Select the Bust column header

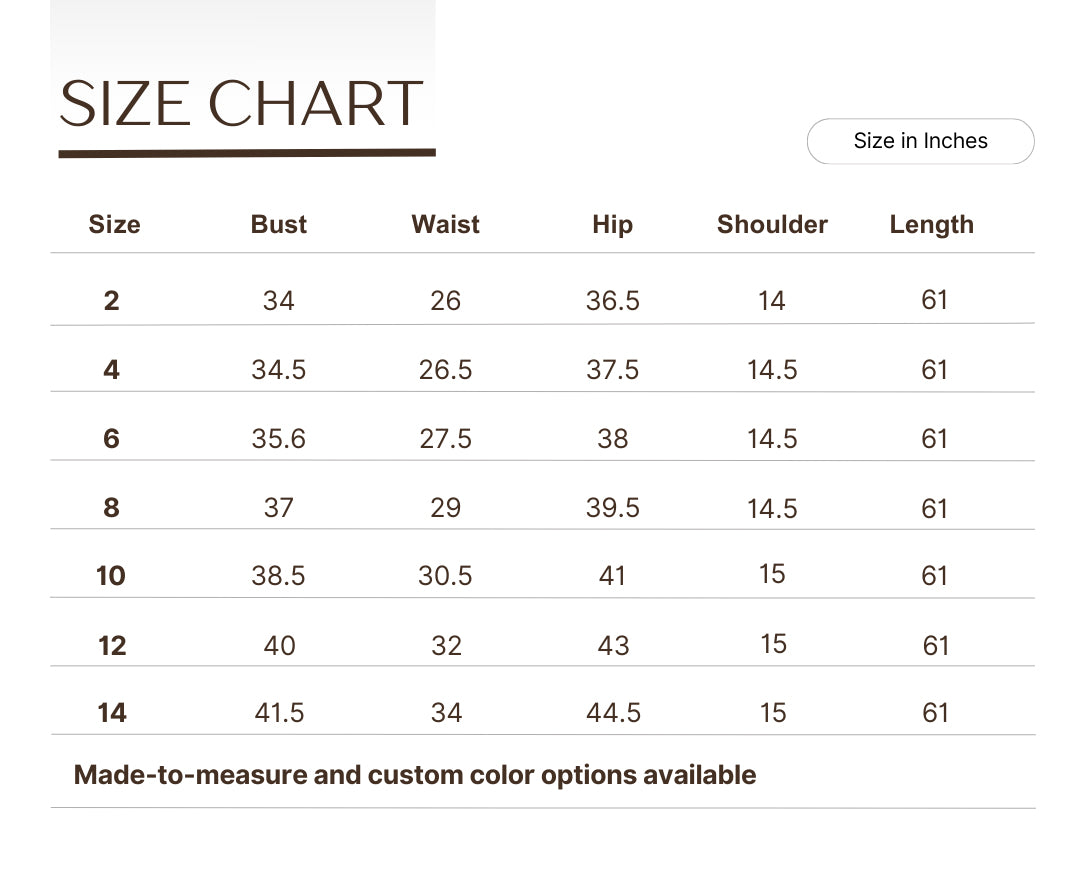pos(278,225)
